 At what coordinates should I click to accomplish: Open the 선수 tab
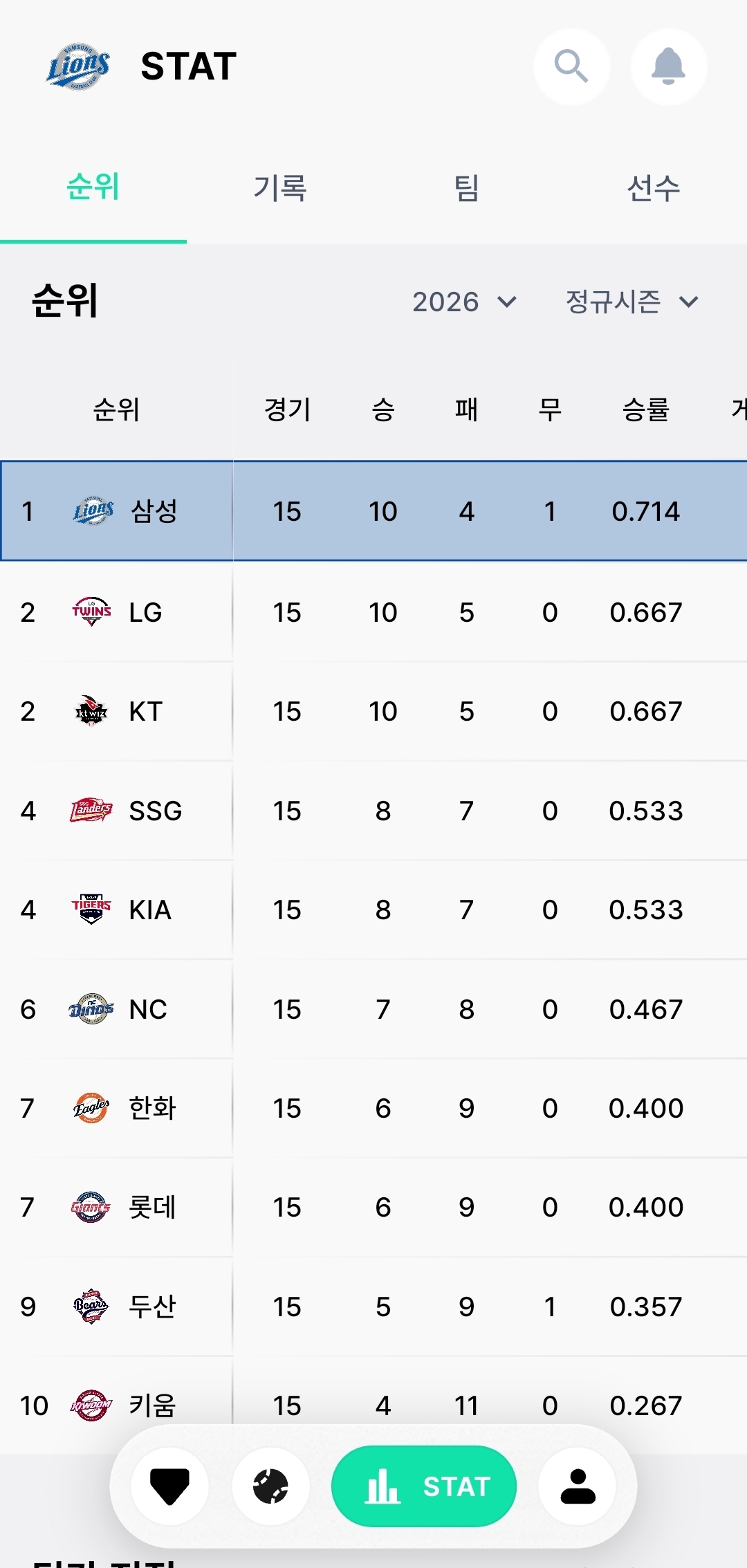(x=654, y=187)
